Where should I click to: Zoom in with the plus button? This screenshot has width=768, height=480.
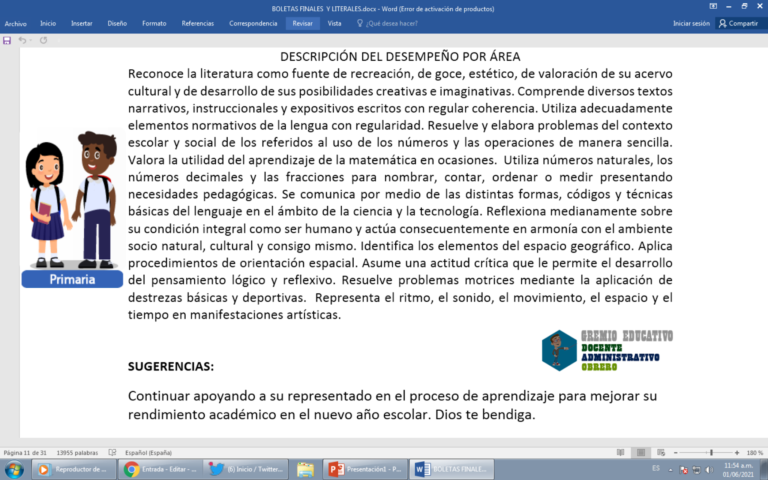(737, 453)
